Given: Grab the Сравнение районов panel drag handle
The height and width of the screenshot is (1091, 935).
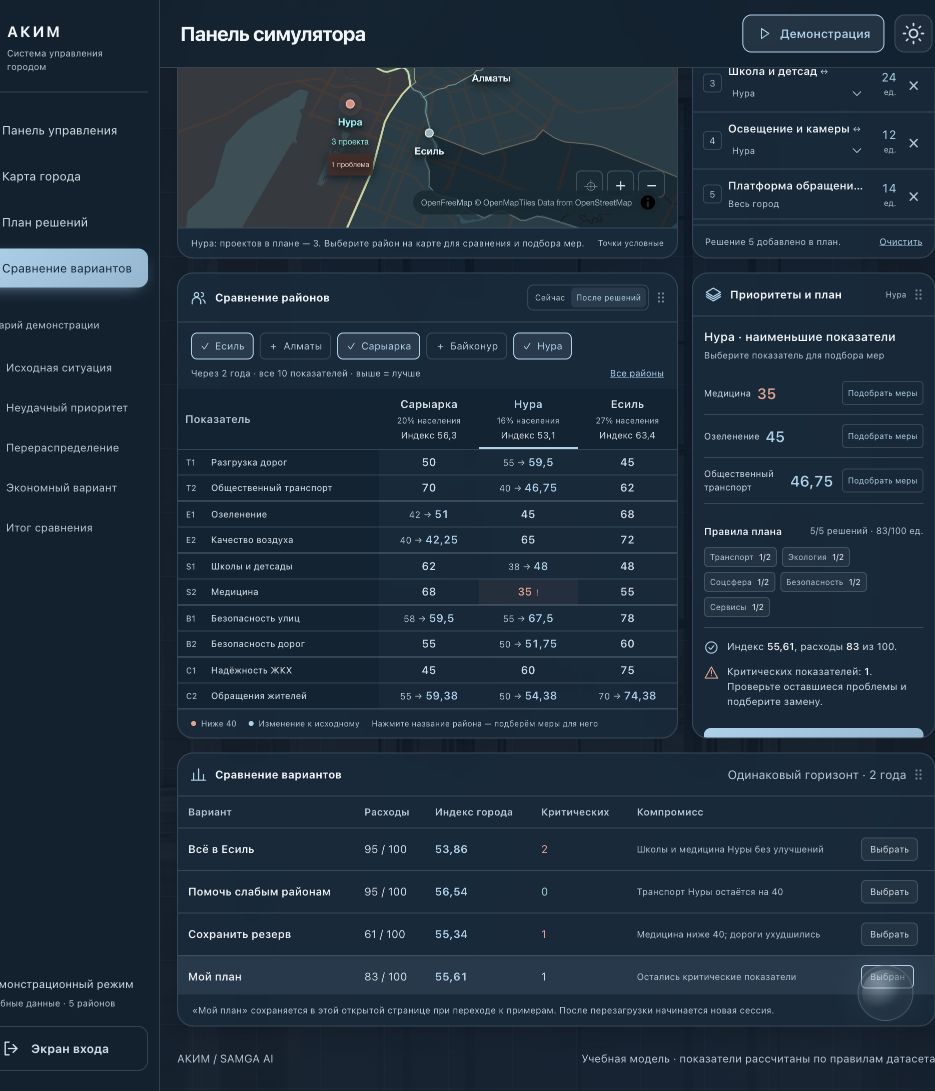Looking at the screenshot, I should [661, 298].
